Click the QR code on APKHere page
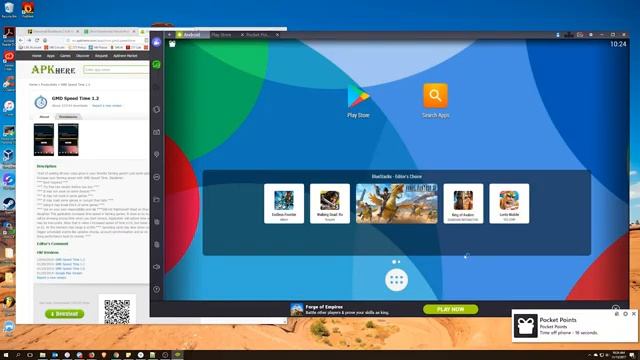The height and width of the screenshot is (360, 640). [117, 312]
